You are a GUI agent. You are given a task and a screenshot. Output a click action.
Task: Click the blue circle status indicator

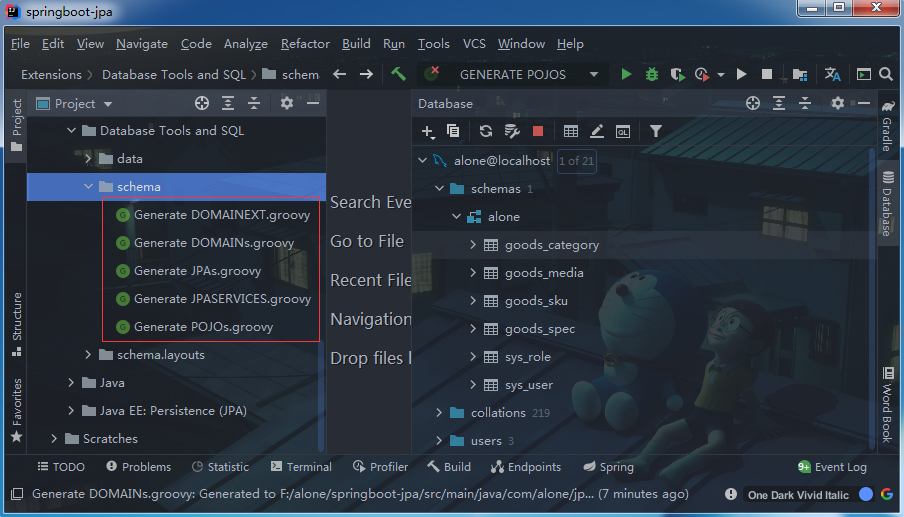(x=865, y=494)
